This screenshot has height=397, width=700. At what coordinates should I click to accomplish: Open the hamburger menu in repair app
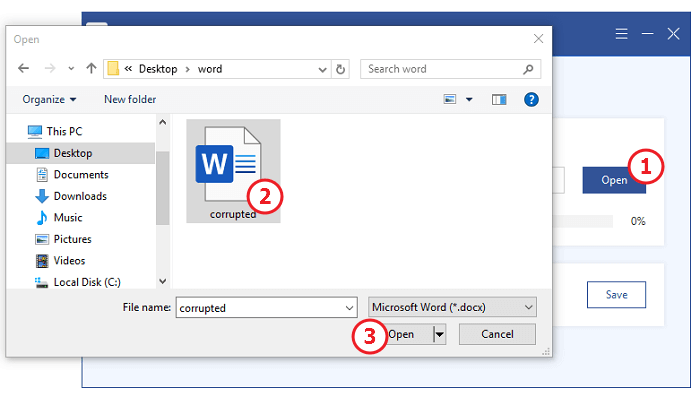[621, 34]
